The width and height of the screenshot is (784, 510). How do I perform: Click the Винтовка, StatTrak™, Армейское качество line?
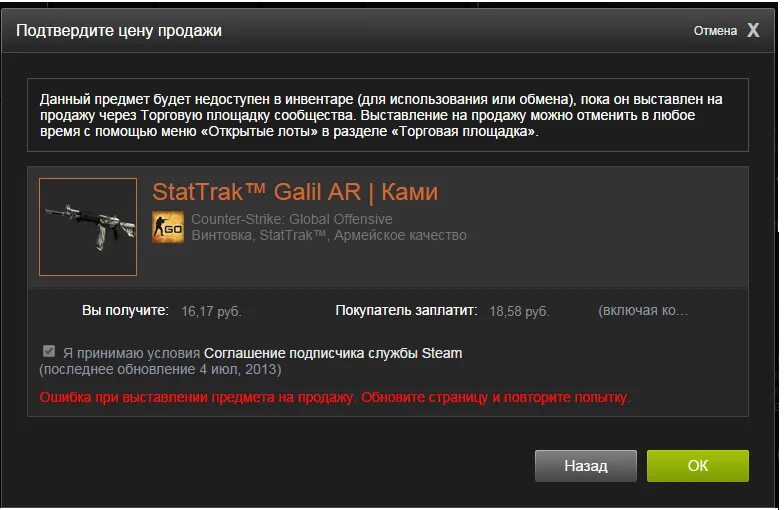point(328,235)
